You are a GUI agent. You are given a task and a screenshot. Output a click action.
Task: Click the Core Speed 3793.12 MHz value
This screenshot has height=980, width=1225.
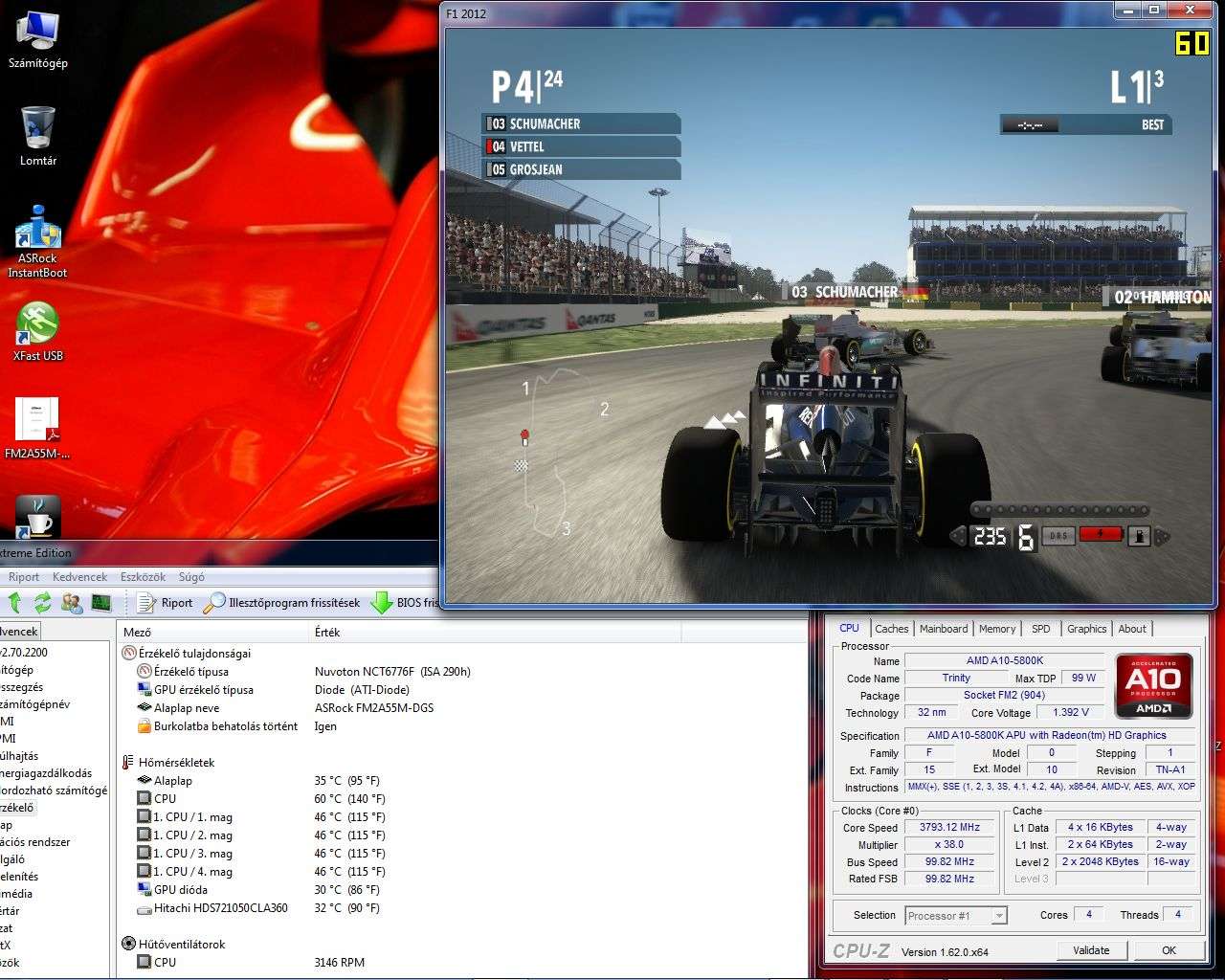949,828
